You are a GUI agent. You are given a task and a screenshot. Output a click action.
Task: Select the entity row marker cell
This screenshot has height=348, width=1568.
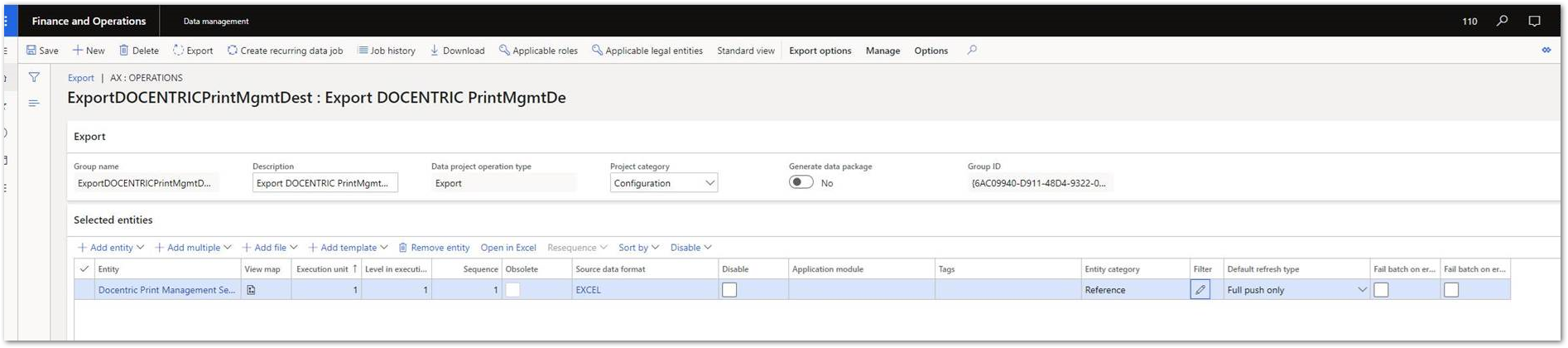84,290
